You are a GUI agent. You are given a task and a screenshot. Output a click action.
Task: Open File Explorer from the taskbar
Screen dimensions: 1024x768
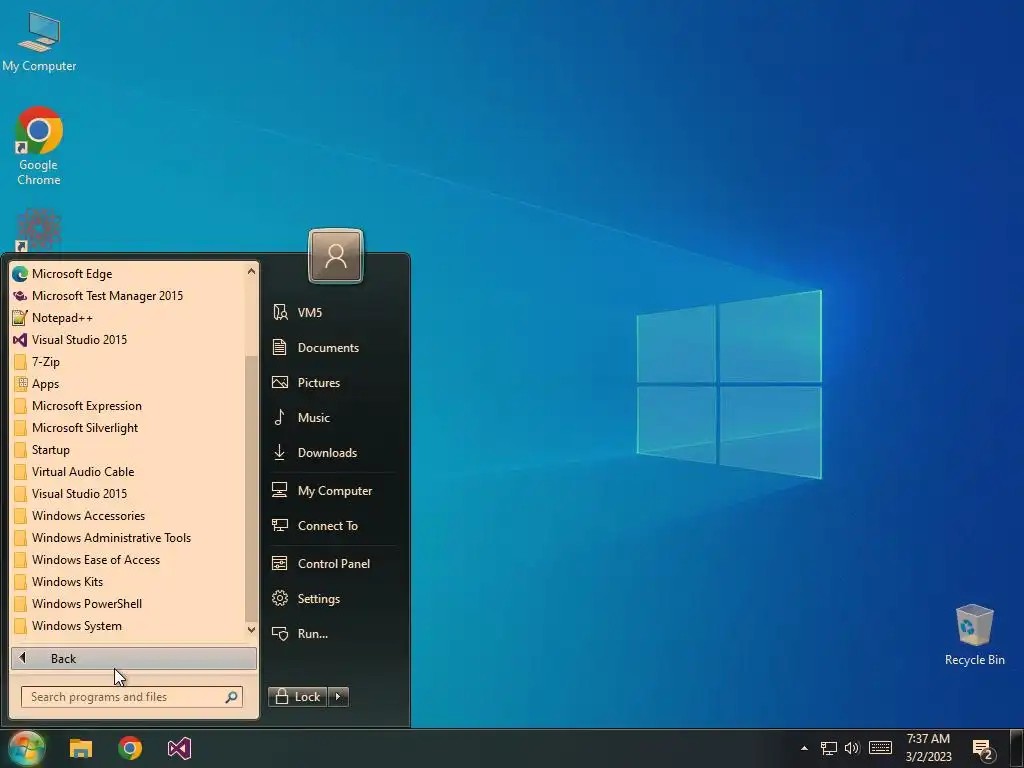tap(81, 748)
